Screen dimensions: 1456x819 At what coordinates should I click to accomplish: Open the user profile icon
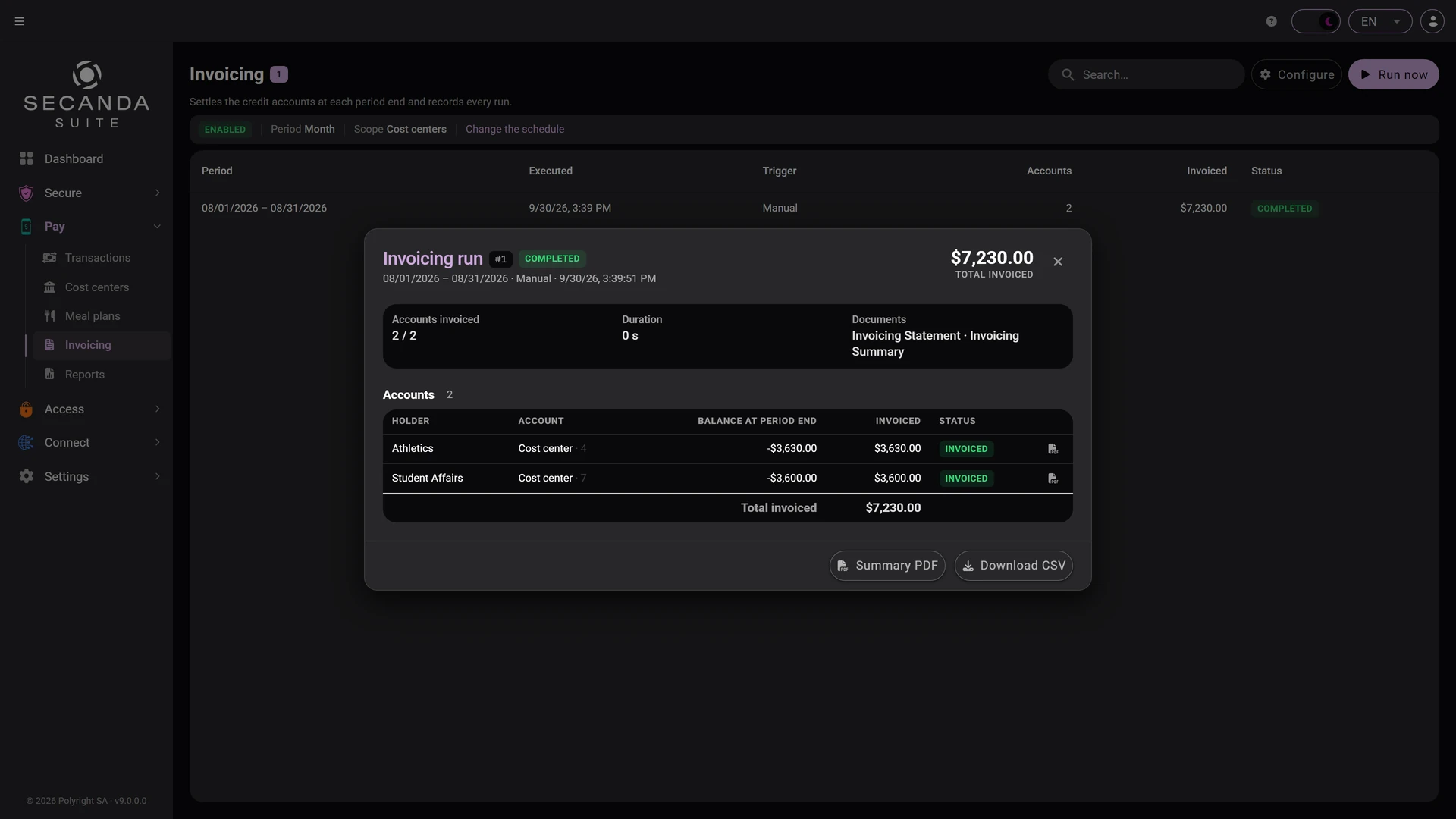coord(1432,21)
